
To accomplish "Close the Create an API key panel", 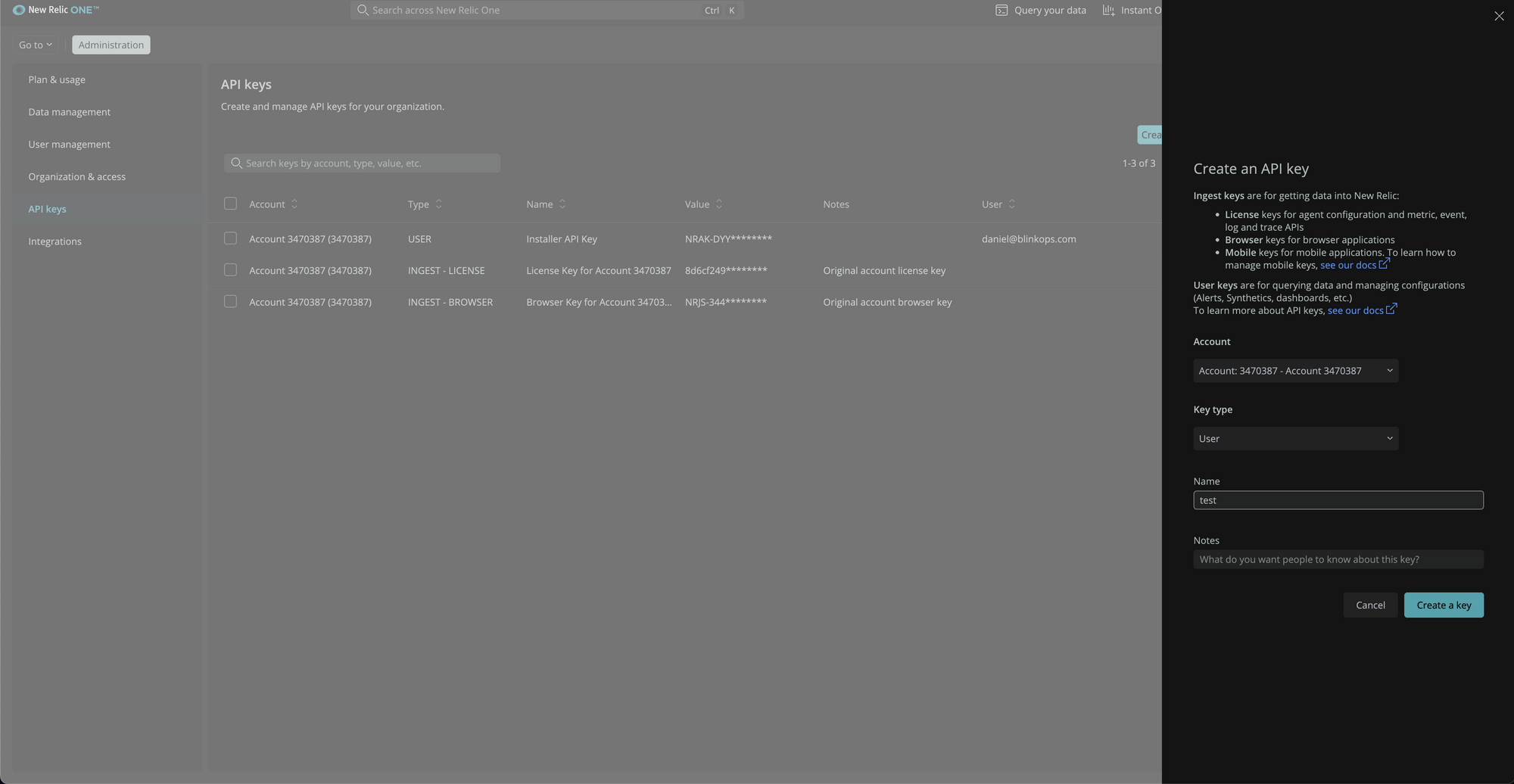I will click(1499, 16).
